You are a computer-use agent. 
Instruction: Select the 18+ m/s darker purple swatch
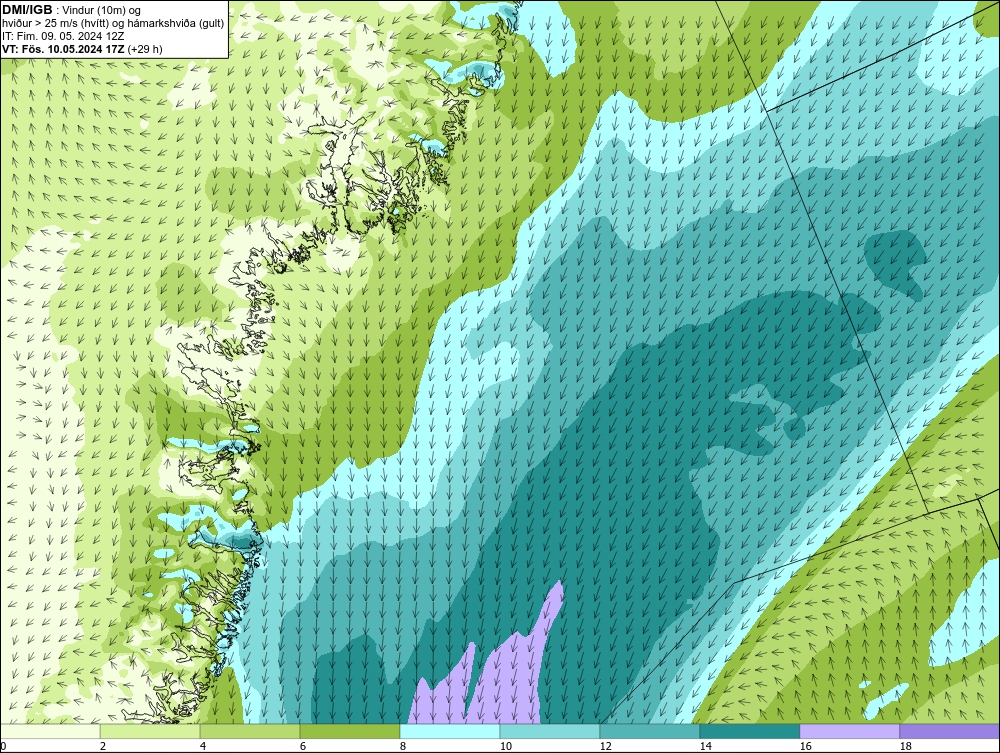950,731
